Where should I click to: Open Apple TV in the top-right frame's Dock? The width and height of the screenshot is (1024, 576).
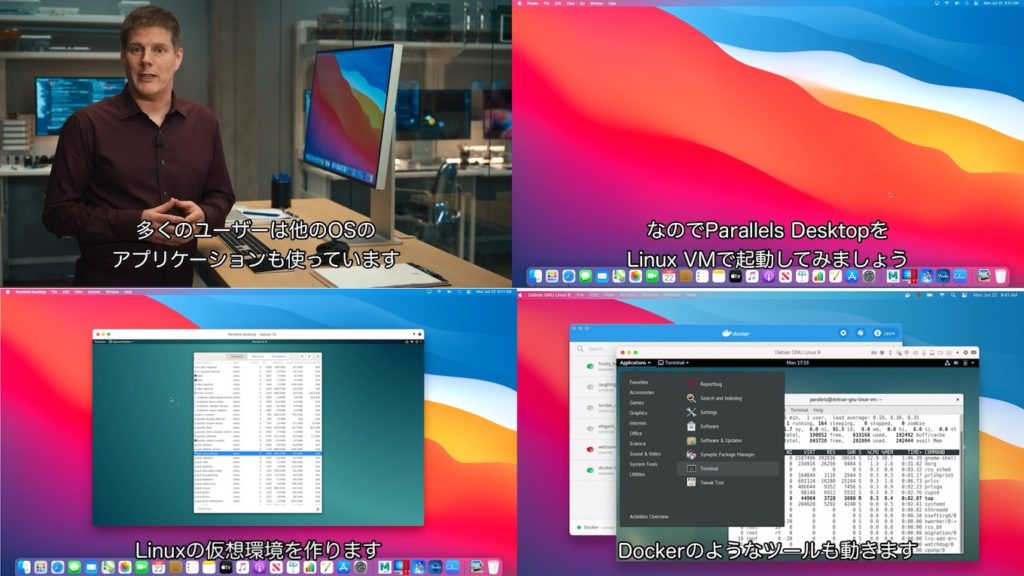coord(735,276)
